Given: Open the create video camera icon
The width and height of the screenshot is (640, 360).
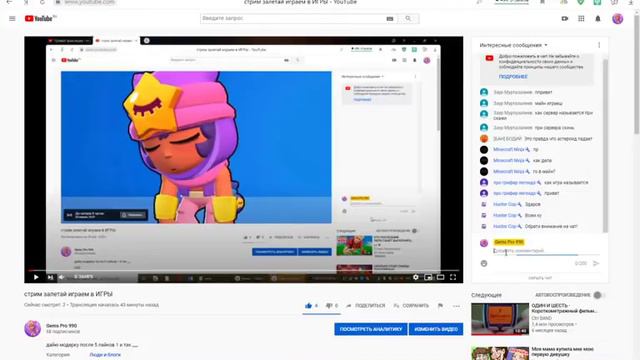Looking at the screenshot, I should click(x=565, y=19).
